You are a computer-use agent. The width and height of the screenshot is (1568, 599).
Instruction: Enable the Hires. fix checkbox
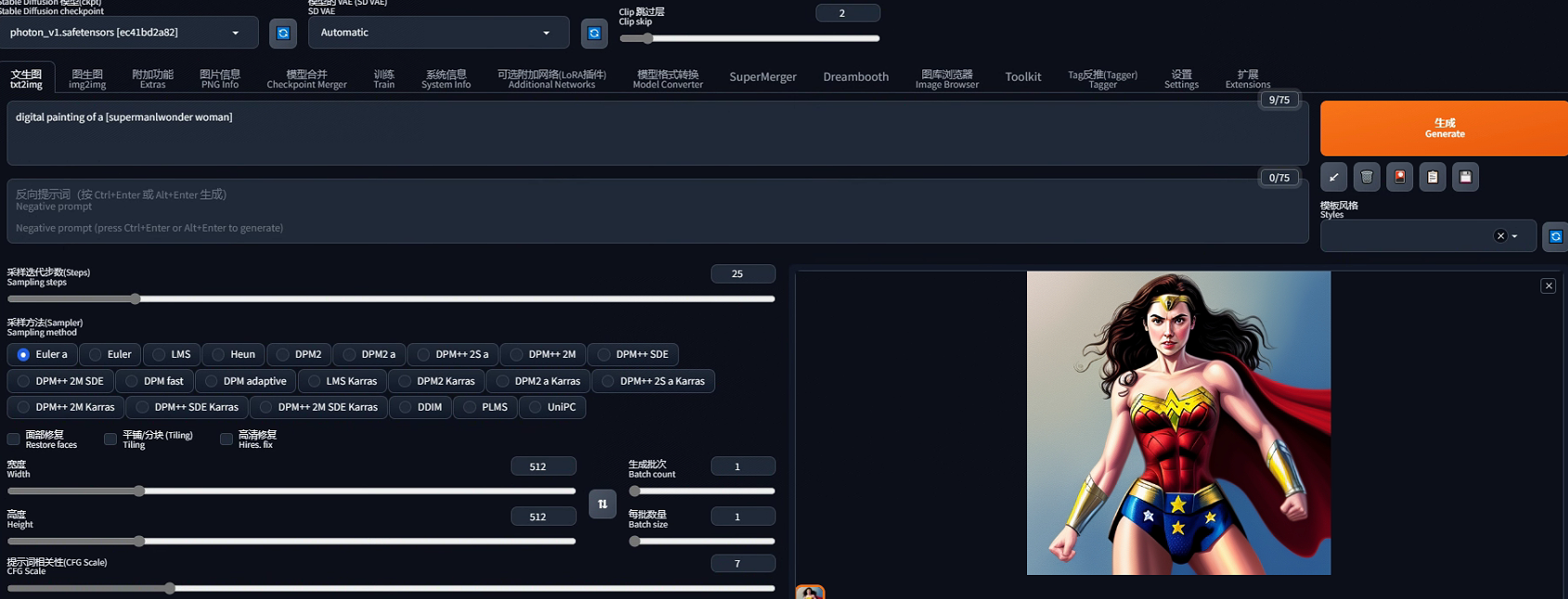point(226,440)
